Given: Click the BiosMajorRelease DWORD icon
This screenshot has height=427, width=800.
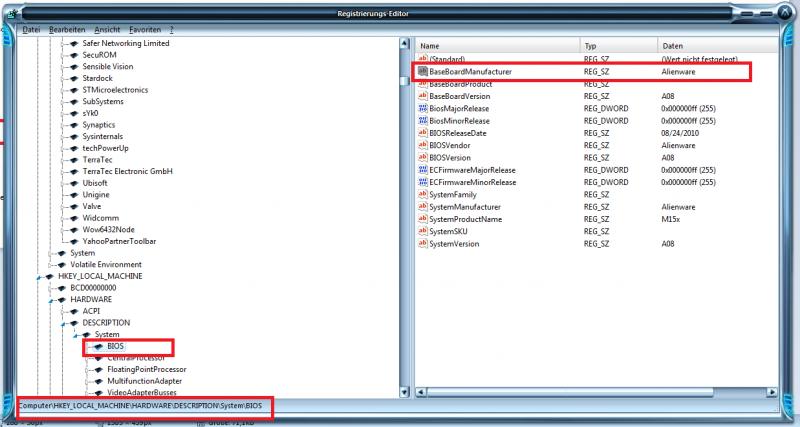Looking at the screenshot, I should pos(422,108).
